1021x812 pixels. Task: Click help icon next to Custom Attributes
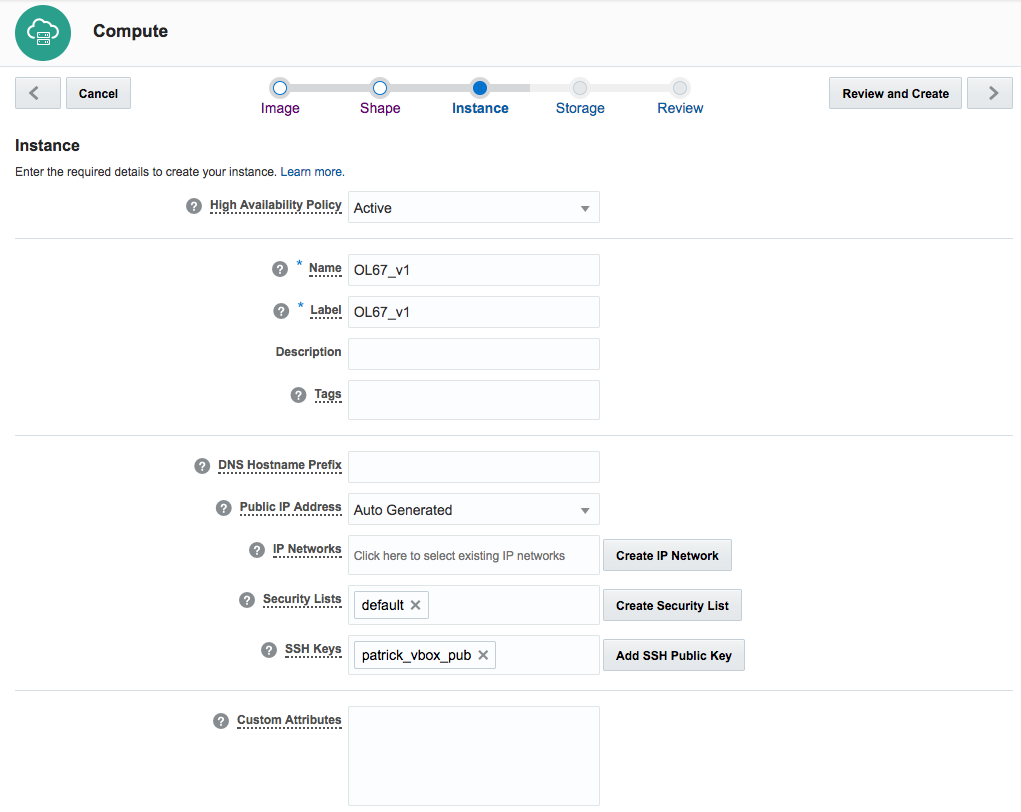point(221,721)
